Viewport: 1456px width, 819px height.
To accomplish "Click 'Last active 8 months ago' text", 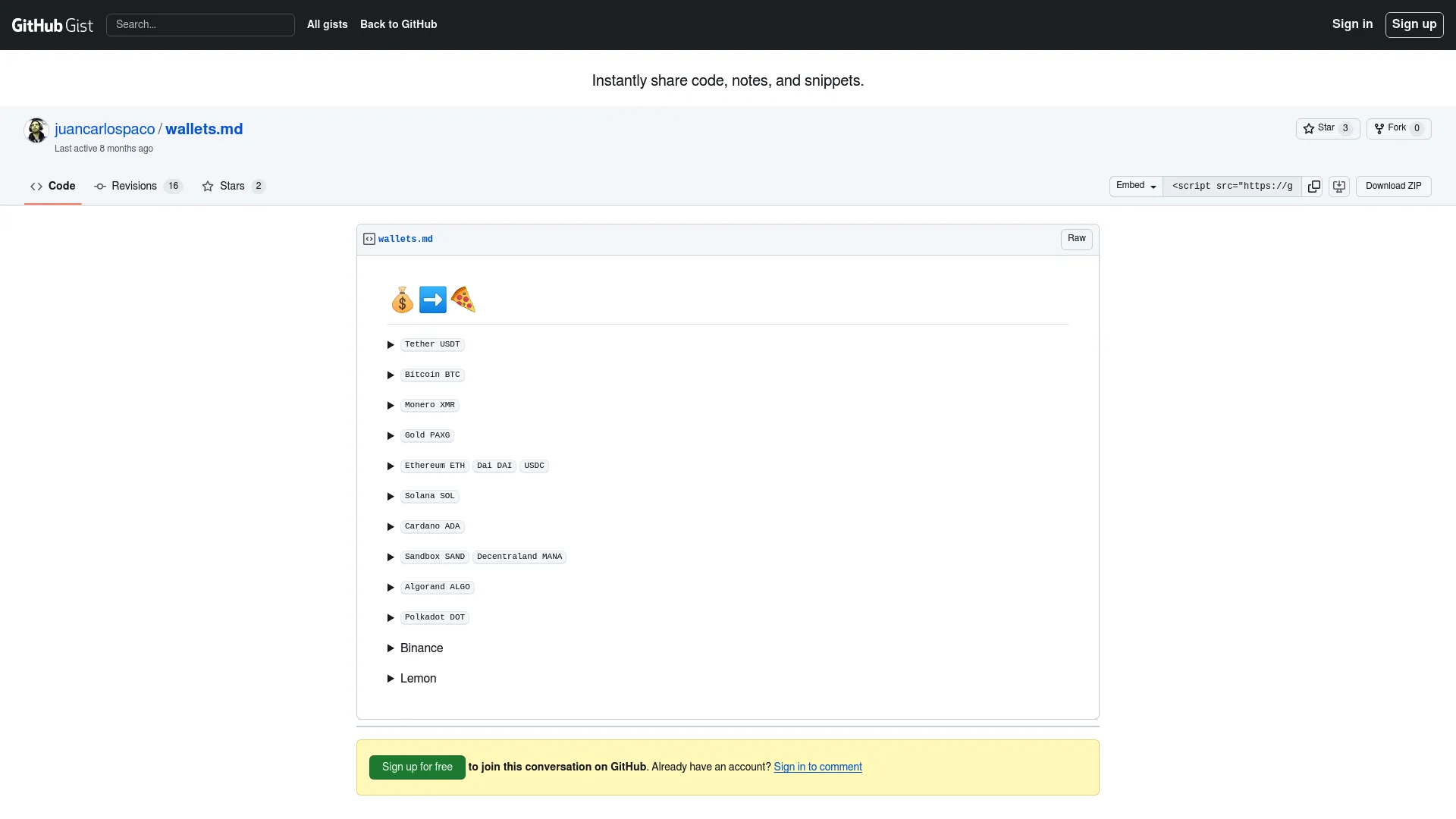I will click(104, 149).
